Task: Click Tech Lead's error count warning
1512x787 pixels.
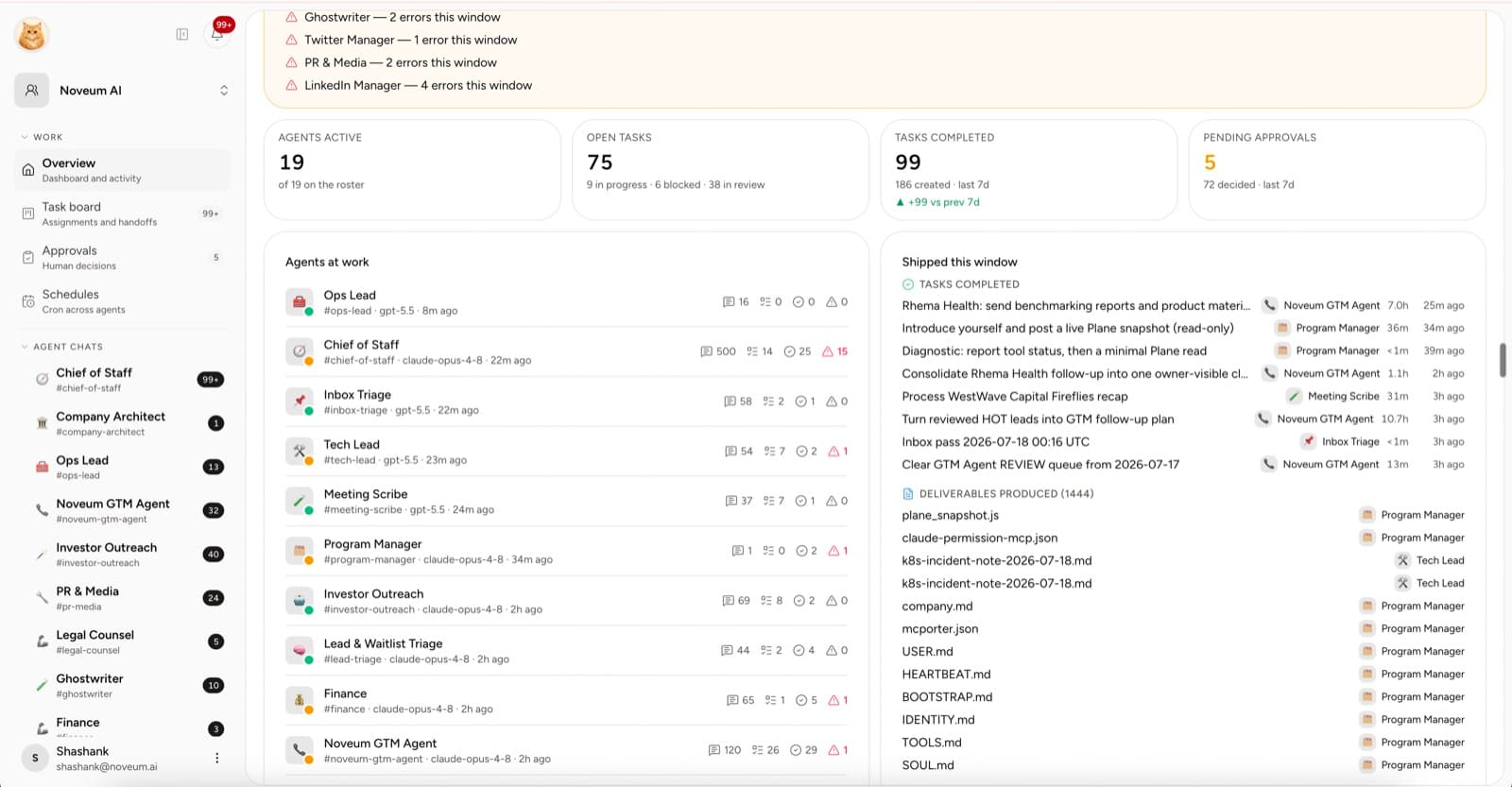Action: (838, 452)
